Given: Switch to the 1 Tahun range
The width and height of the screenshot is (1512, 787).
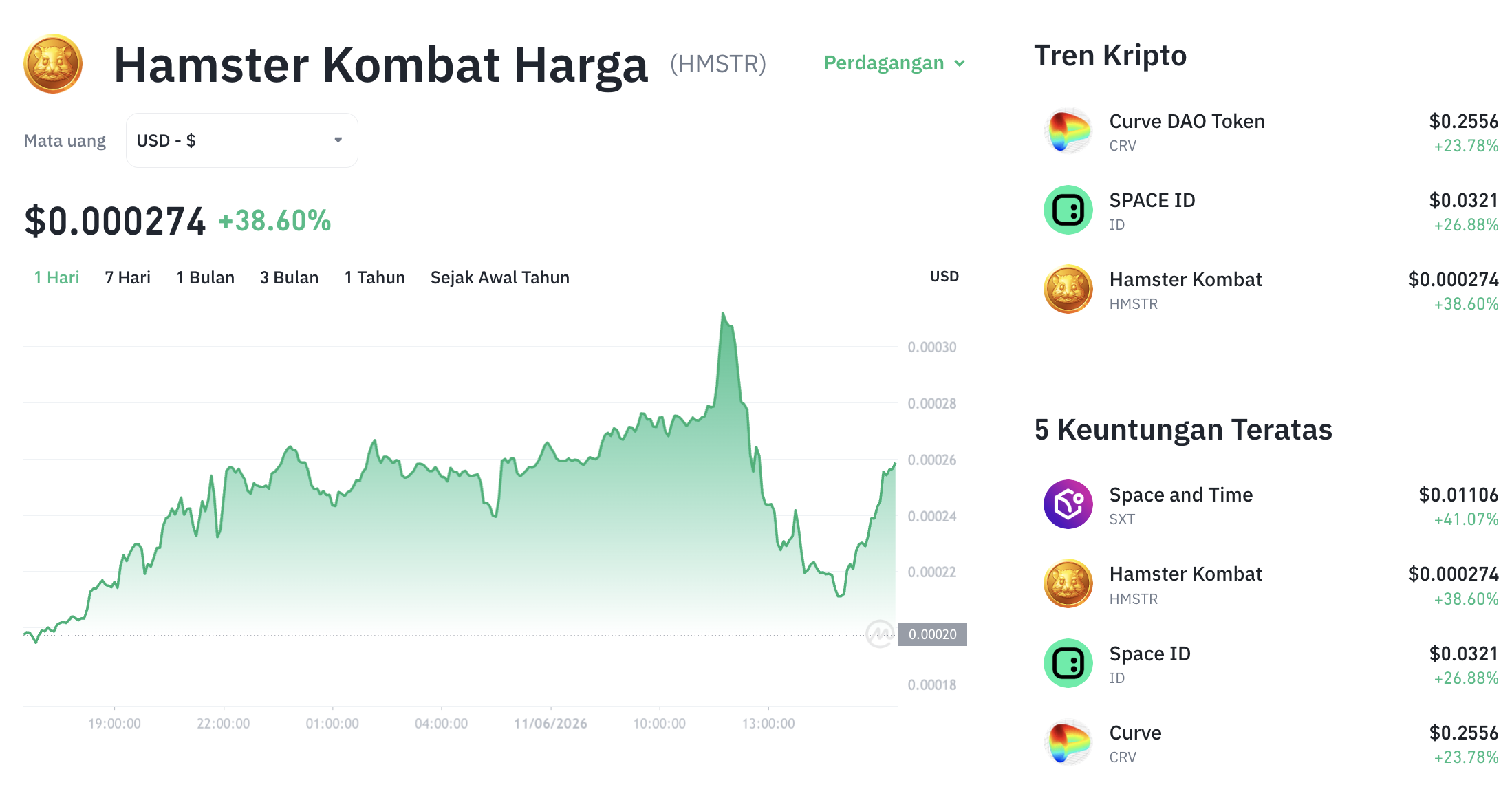Looking at the screenshot, I should (374, 277).
